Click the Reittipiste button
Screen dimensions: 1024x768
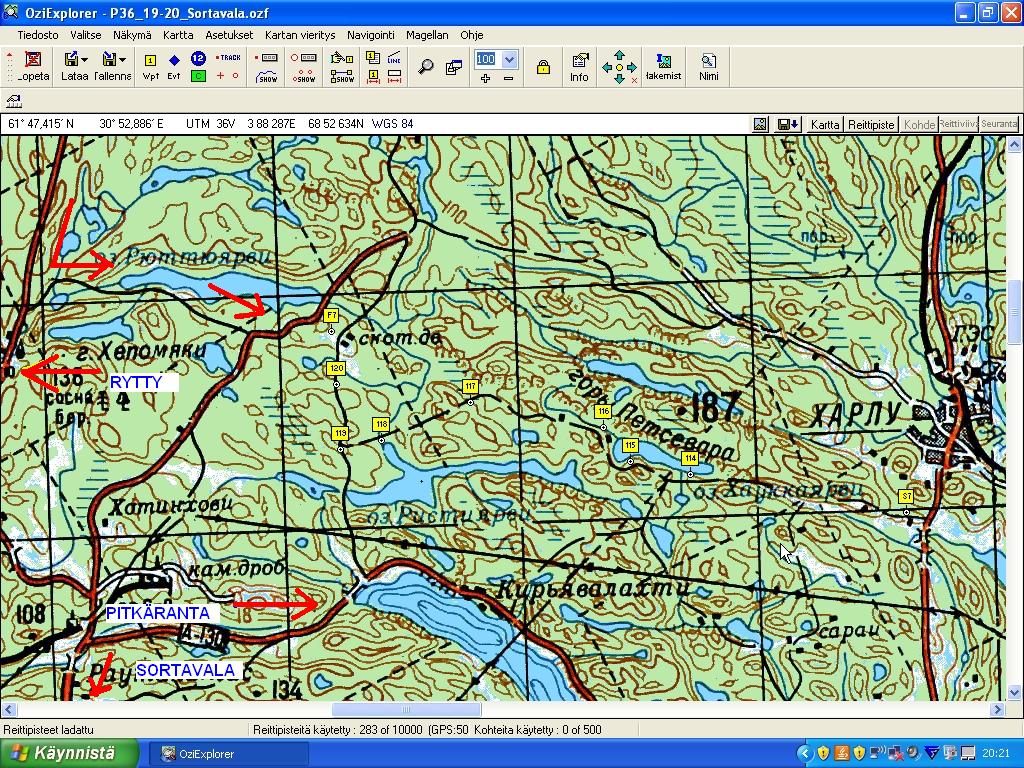click(871, 125)
